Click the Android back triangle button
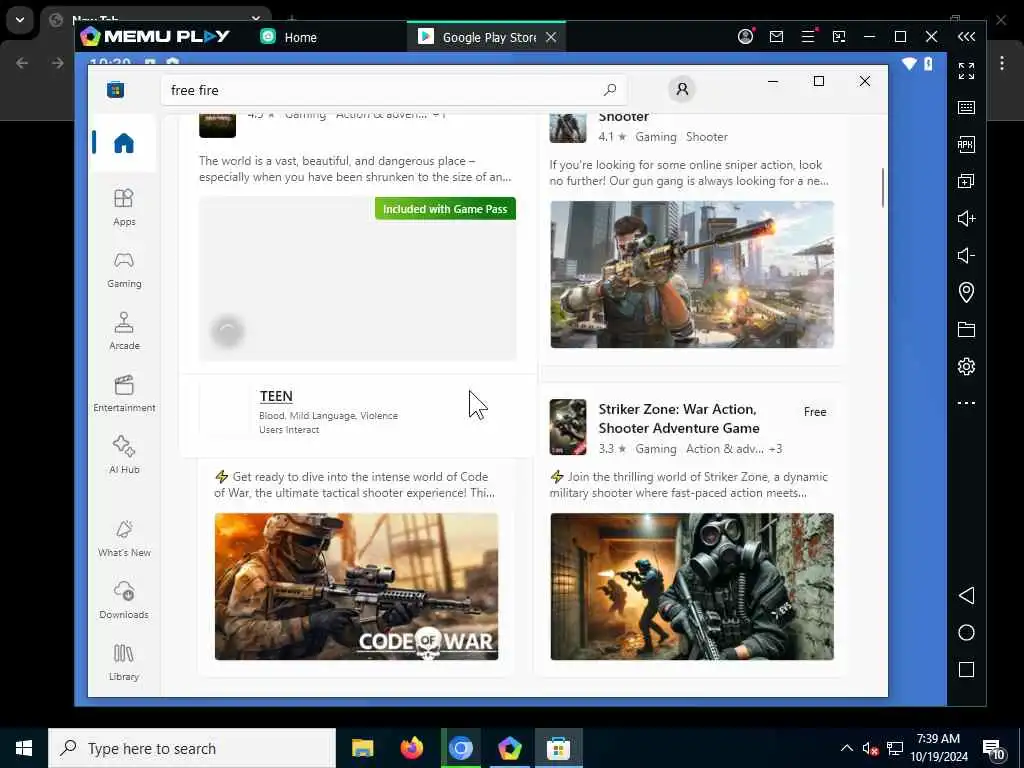The width and height of the screenshot is (1024, 768). click(x=966, y=596)
